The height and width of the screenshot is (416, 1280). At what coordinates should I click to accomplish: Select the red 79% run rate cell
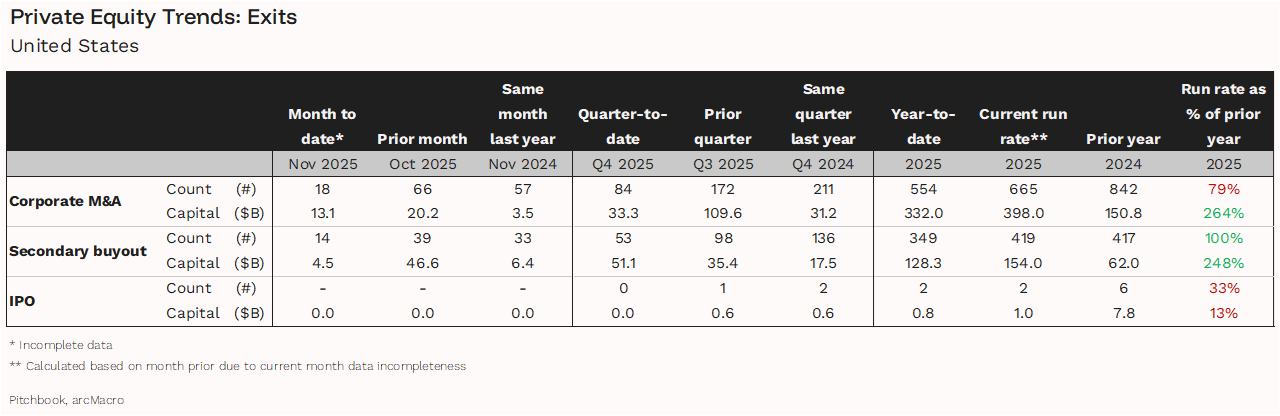pos(1223,189)
